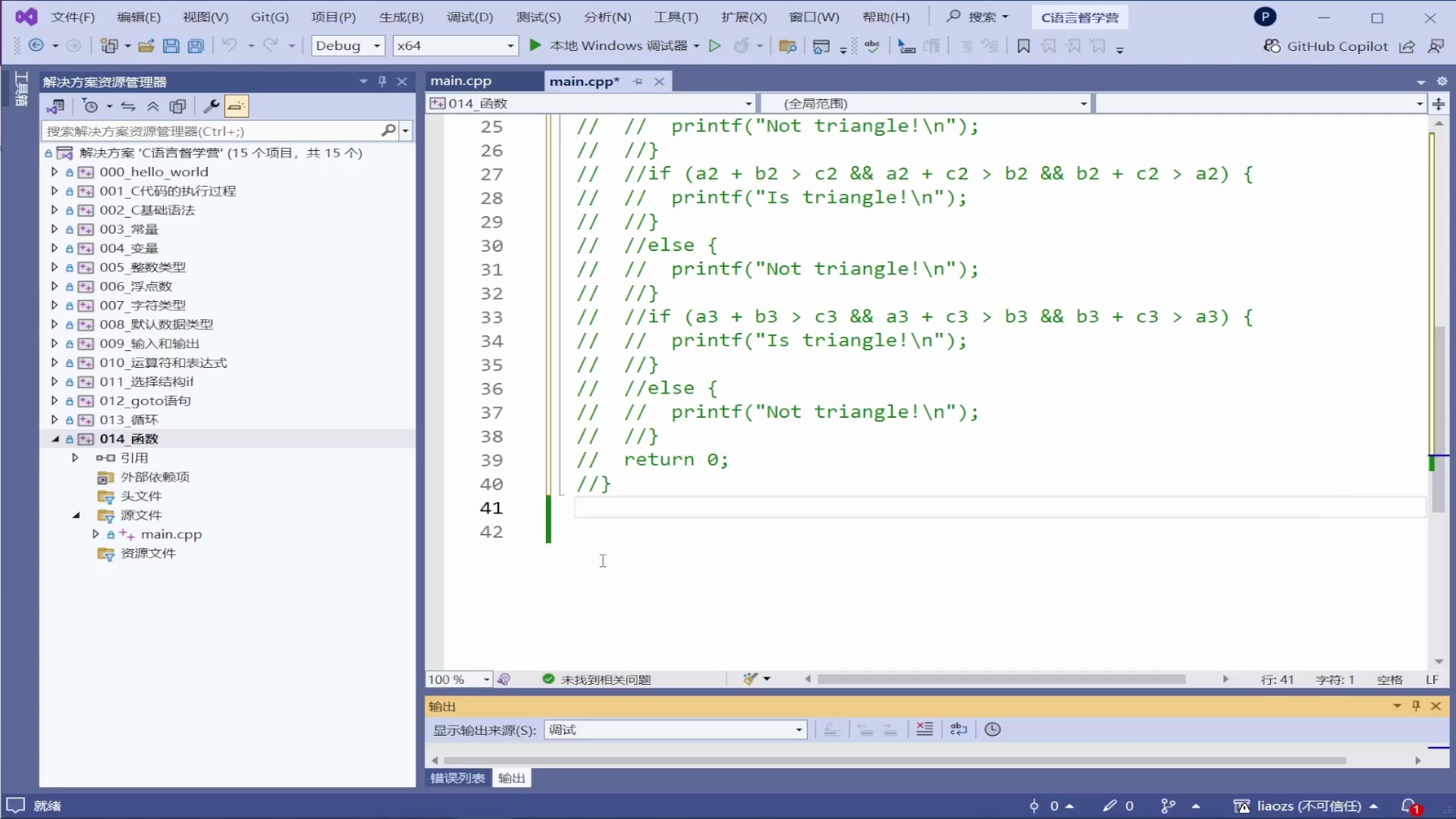This screenshot has width=1456, height=819.
Task: Click the Find in Files icon
Action: [788, 47]
